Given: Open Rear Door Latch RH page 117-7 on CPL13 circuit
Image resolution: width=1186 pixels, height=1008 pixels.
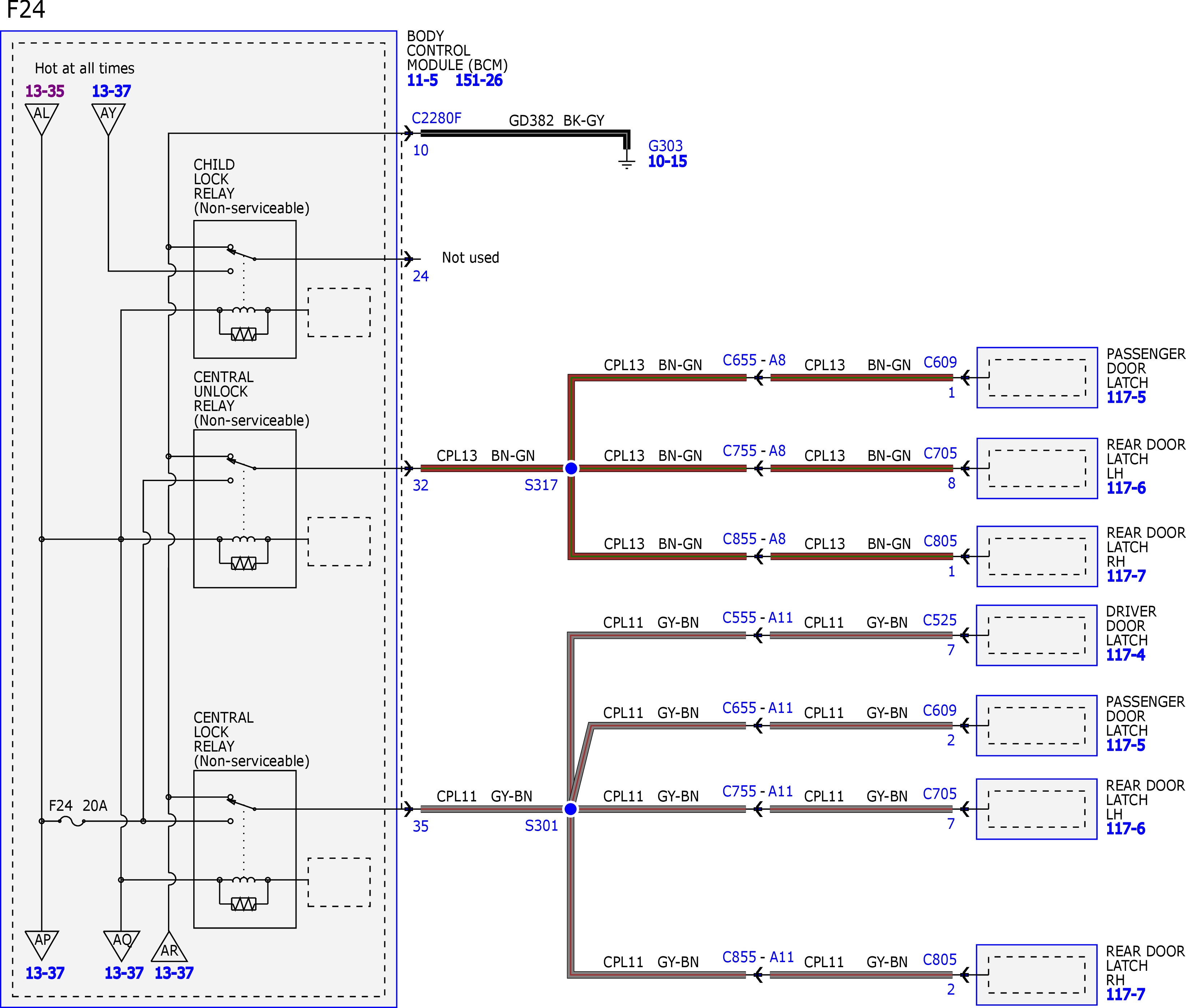Looking at the screenshot, I should tap(1126, 576).
